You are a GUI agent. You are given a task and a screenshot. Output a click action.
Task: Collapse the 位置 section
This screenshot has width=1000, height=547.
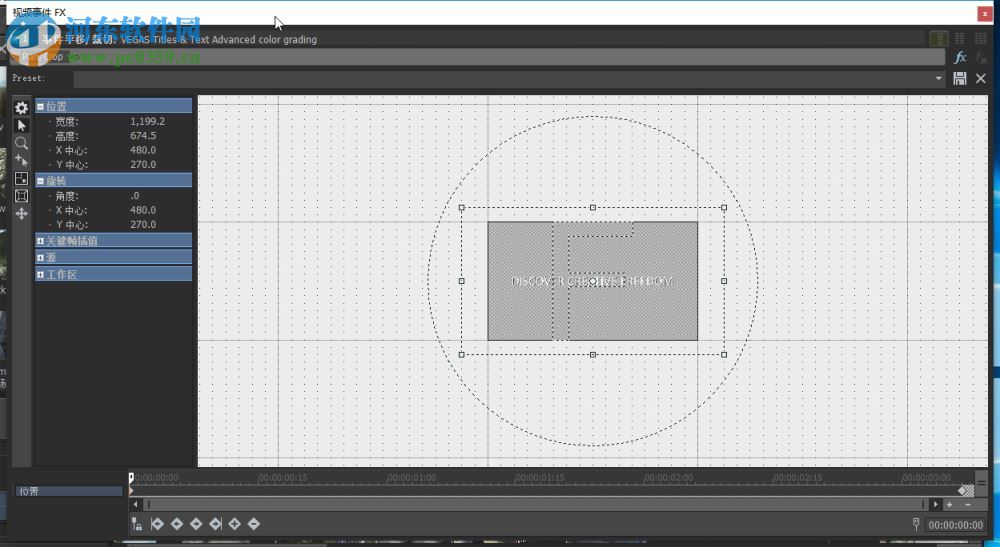40,106
